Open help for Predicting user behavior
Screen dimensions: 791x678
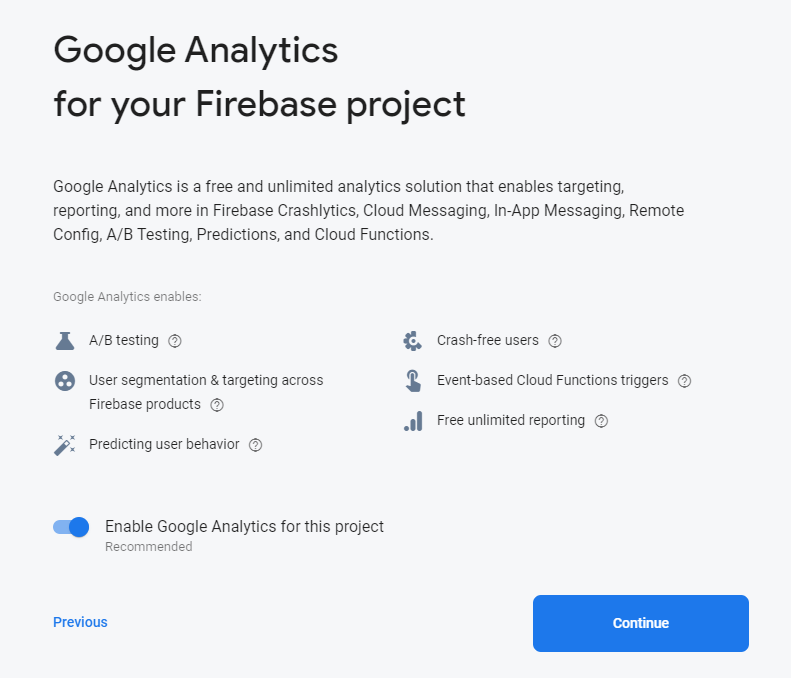(255, 445)
